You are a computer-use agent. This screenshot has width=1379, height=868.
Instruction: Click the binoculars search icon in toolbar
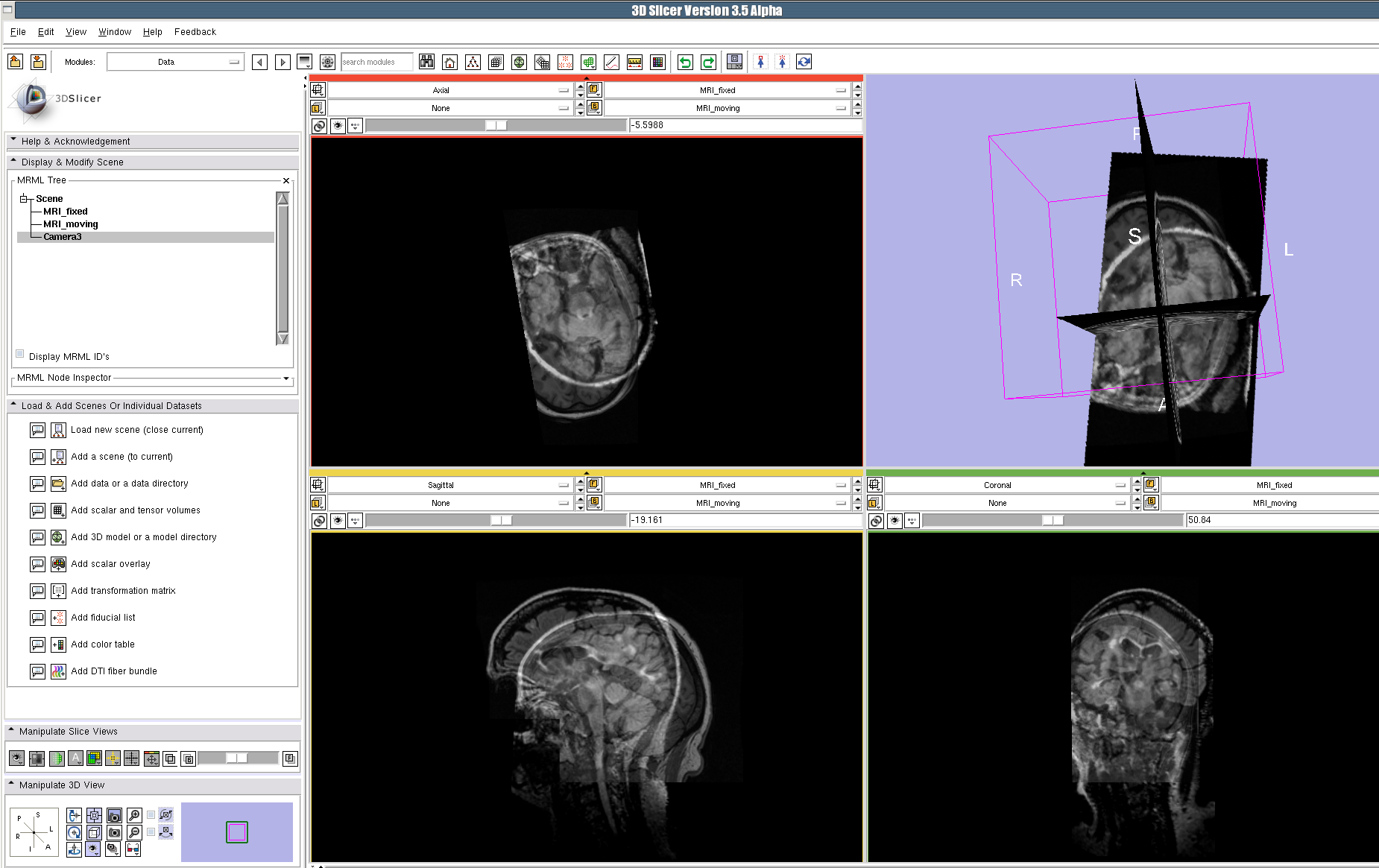426,62
